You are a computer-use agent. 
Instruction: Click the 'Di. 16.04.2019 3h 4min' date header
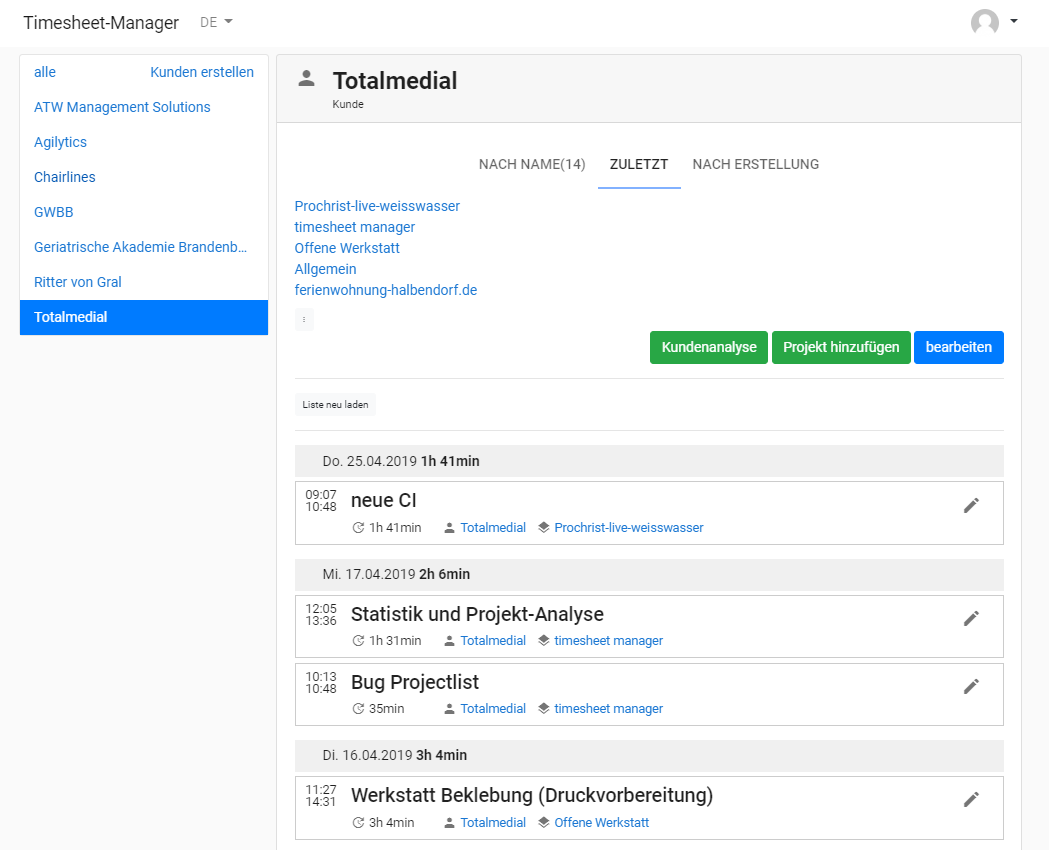[x=649, y=756]
